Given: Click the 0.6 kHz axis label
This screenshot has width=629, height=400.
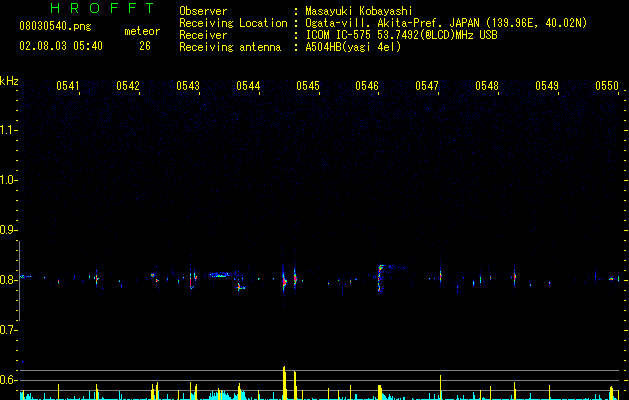Looking at the screenshot, I should pos(8,380).
